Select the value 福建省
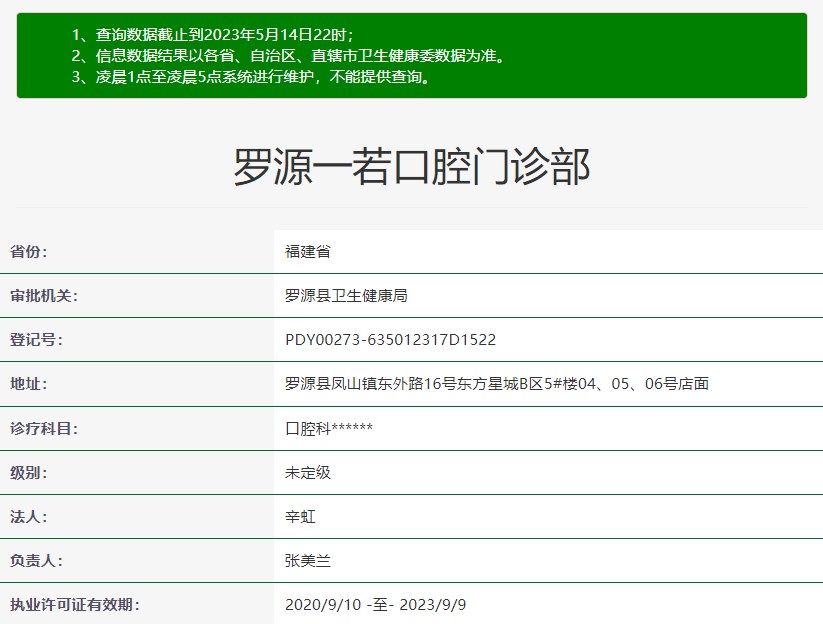The width and height of the screenshot is (823, 624). point(308,251)
